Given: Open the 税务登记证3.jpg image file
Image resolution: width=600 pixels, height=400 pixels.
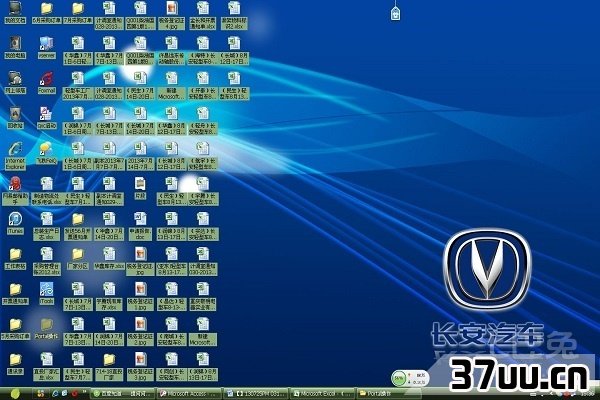Looking at the screenshot, I should point(140,367).
